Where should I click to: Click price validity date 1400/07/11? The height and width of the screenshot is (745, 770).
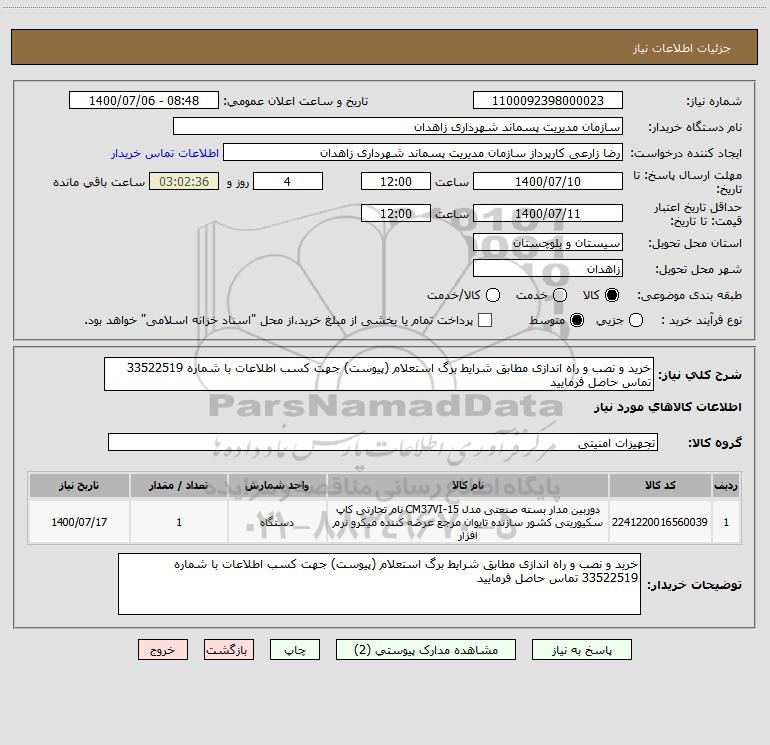point(548,213)
